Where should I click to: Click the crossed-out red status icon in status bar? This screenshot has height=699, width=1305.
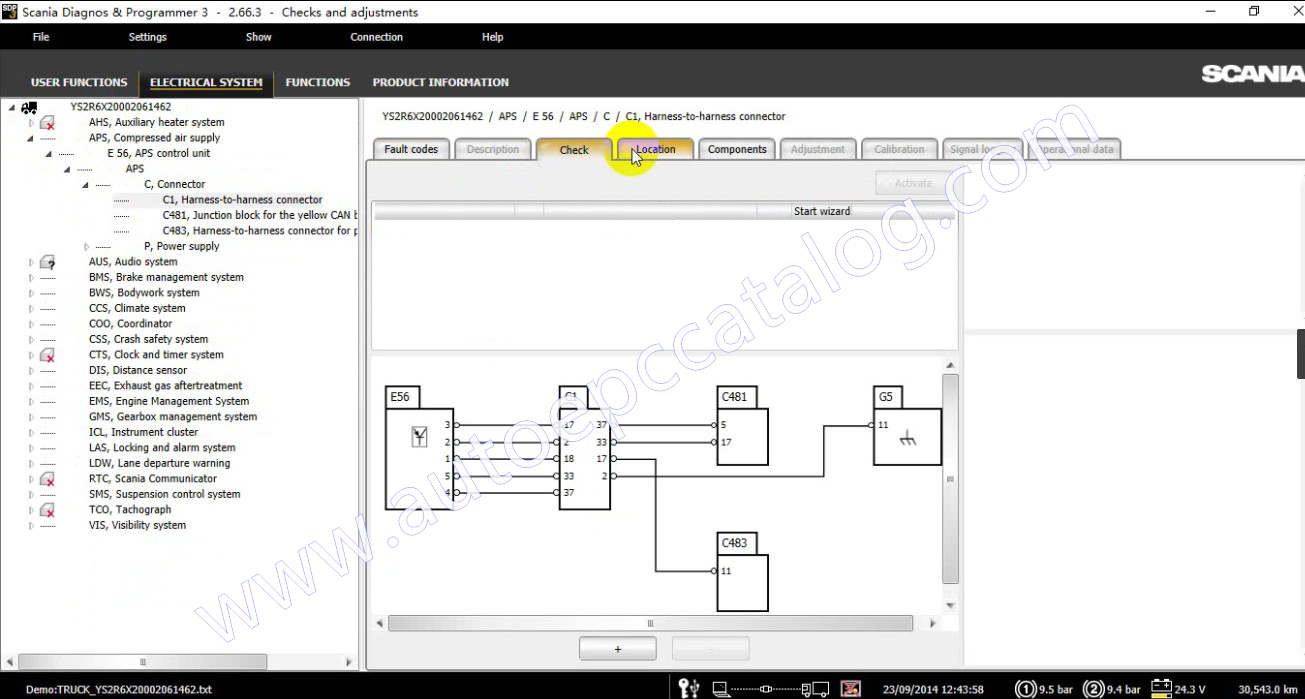(x=850, y=688)
